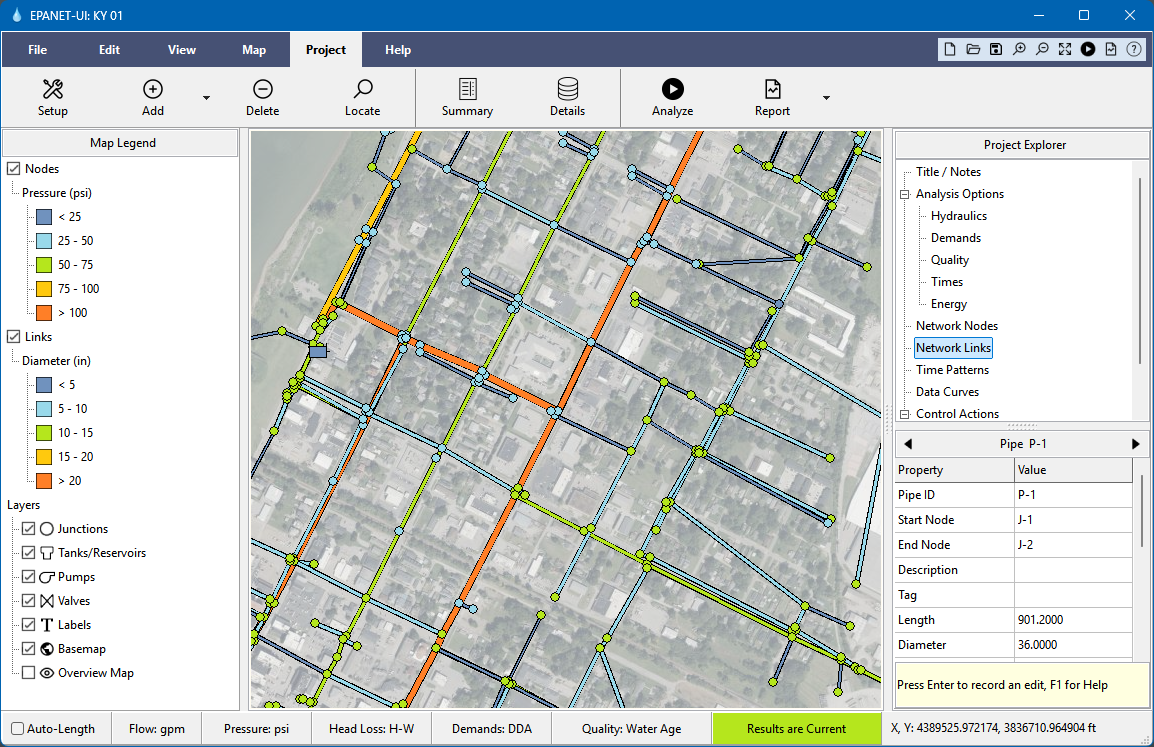Toggle the Basemap layer checkbox
This screenshot has height=747, width=1154.
tap(28, 649)
